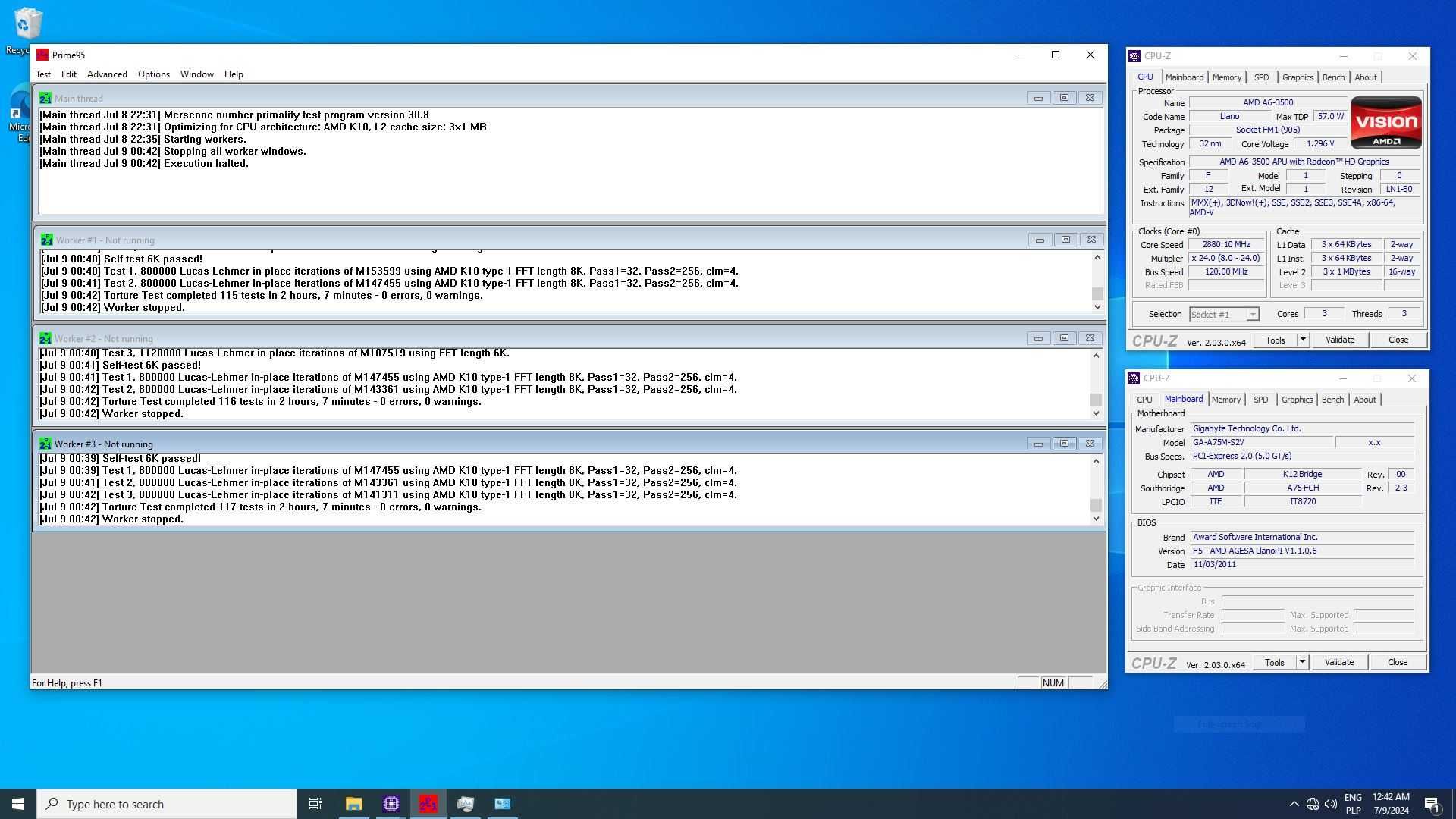
Task: Open the Advanced menu in Prime95
Action: click(107, 74)
